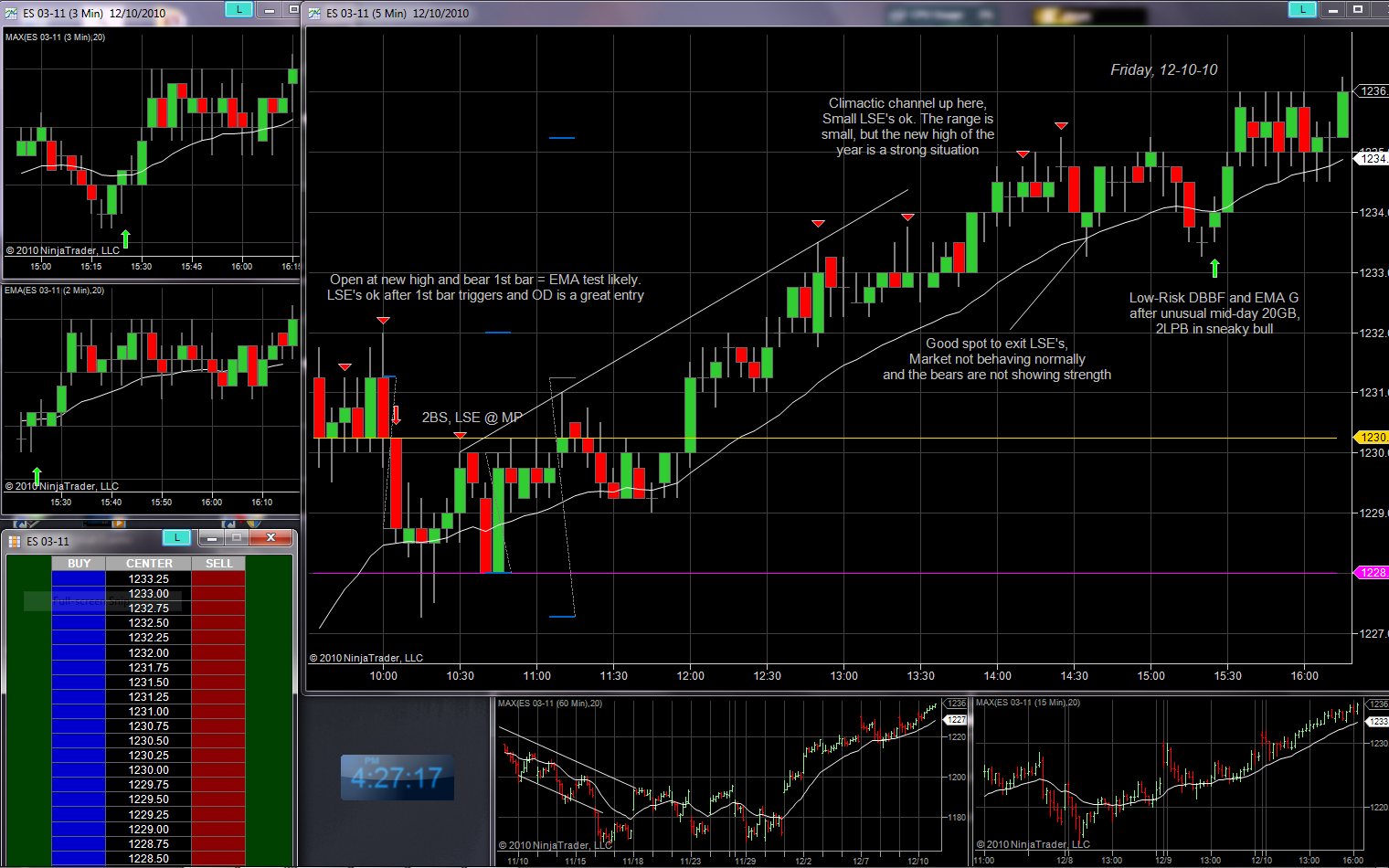Click the CENTER column header
The width and height of the screenshot is (1389, 868).
149,564
